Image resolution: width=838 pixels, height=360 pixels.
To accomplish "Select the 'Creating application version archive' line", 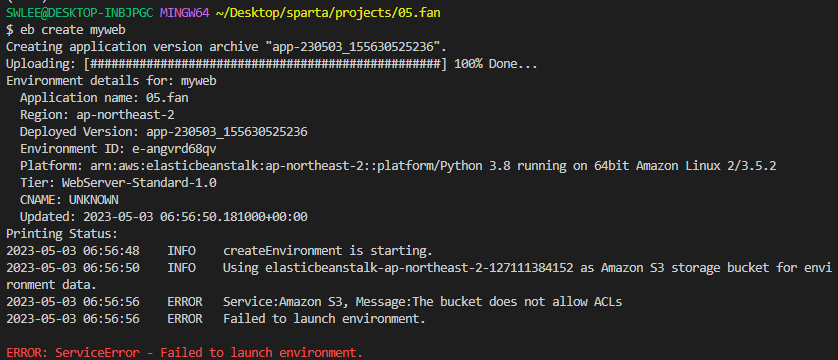I will (226, 47).
